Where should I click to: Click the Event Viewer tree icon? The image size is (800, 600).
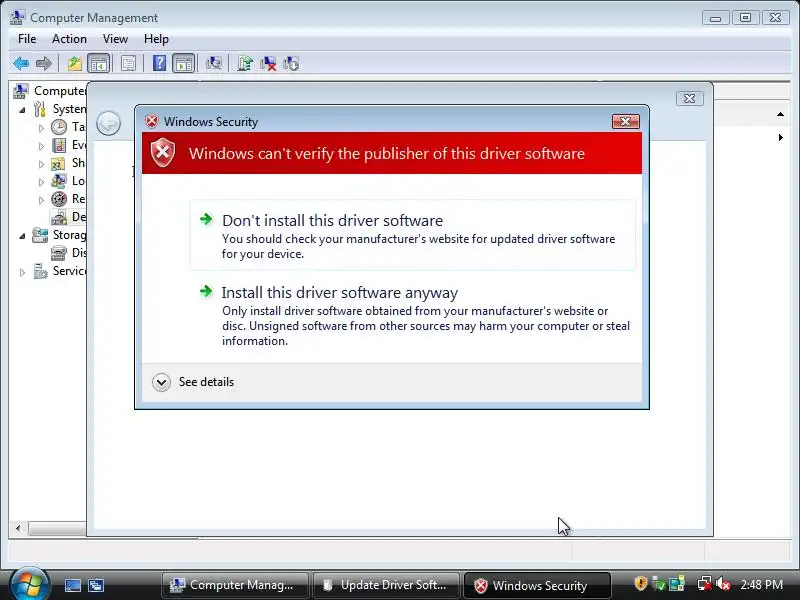(x=59, y=145)
